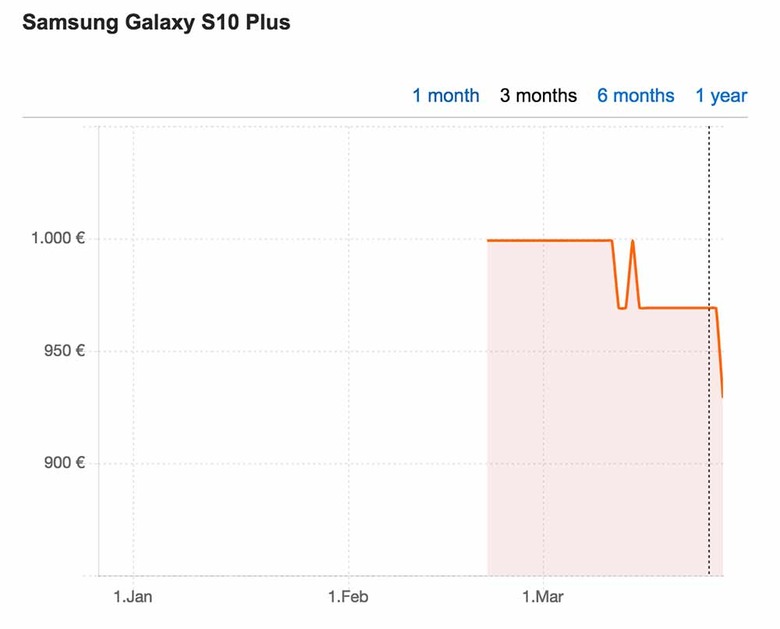This screenshot has width=780, height=629.
Task: Click the 950 € axis label
Action: point(65,351)
